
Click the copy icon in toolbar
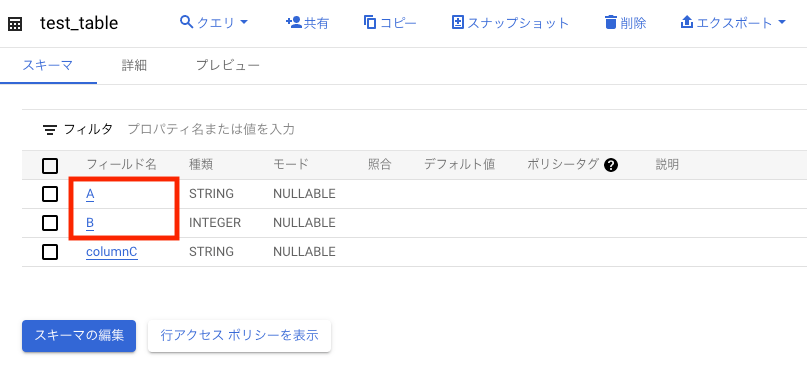click(370, 23)
